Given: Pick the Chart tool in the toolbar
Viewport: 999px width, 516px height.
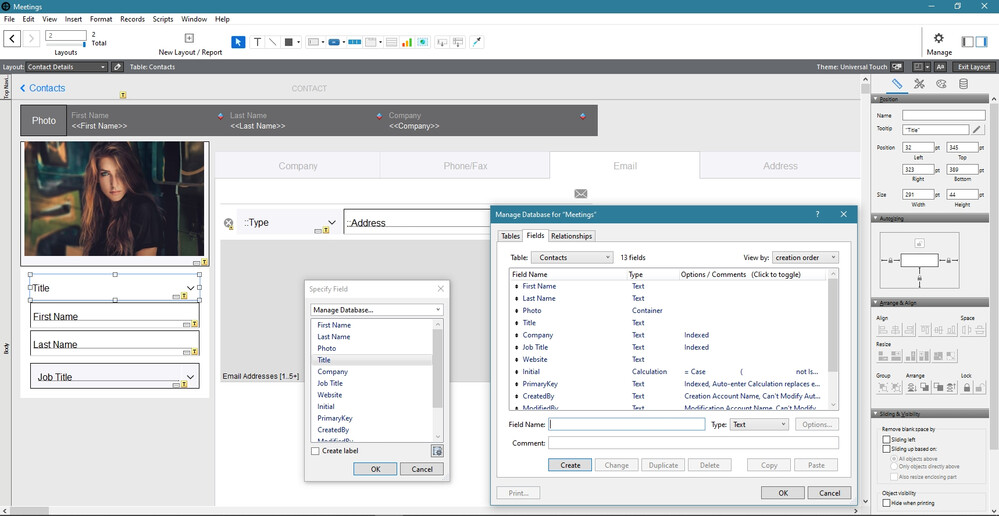Looking at the screenshot, I should (407, 42).
